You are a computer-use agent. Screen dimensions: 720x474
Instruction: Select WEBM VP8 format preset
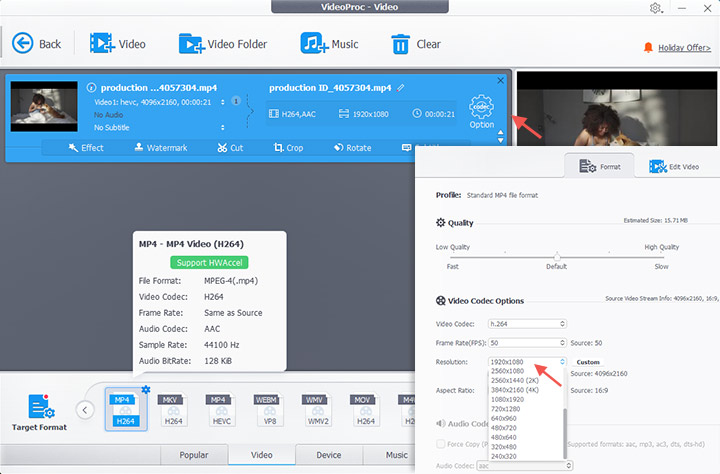tap(270, 409)
